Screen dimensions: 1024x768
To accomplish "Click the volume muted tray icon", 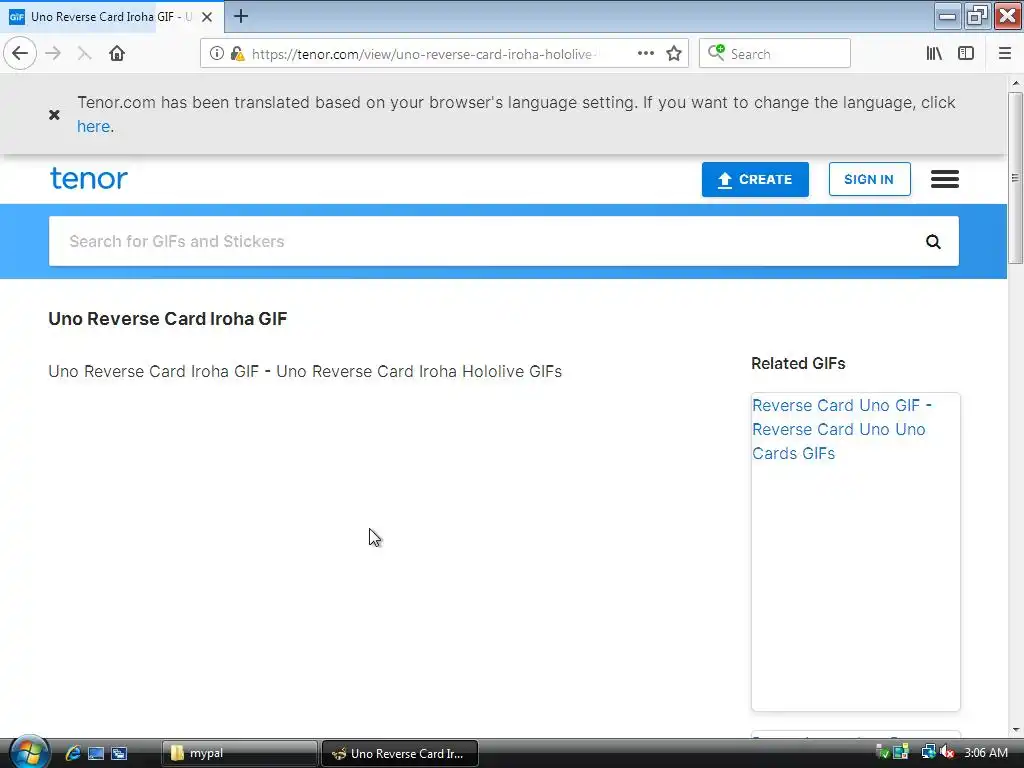I will (x=947, y=752).
